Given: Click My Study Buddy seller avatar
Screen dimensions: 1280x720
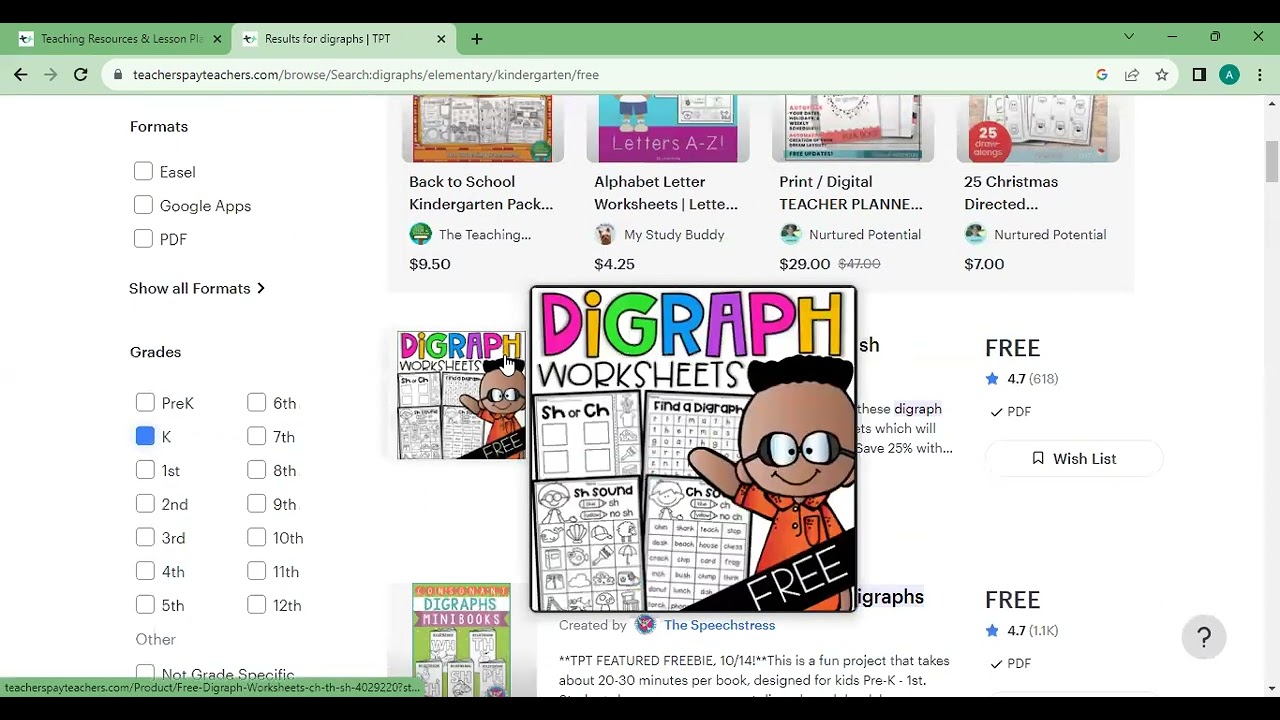Looking at the screenshot, I should point(605,234).
